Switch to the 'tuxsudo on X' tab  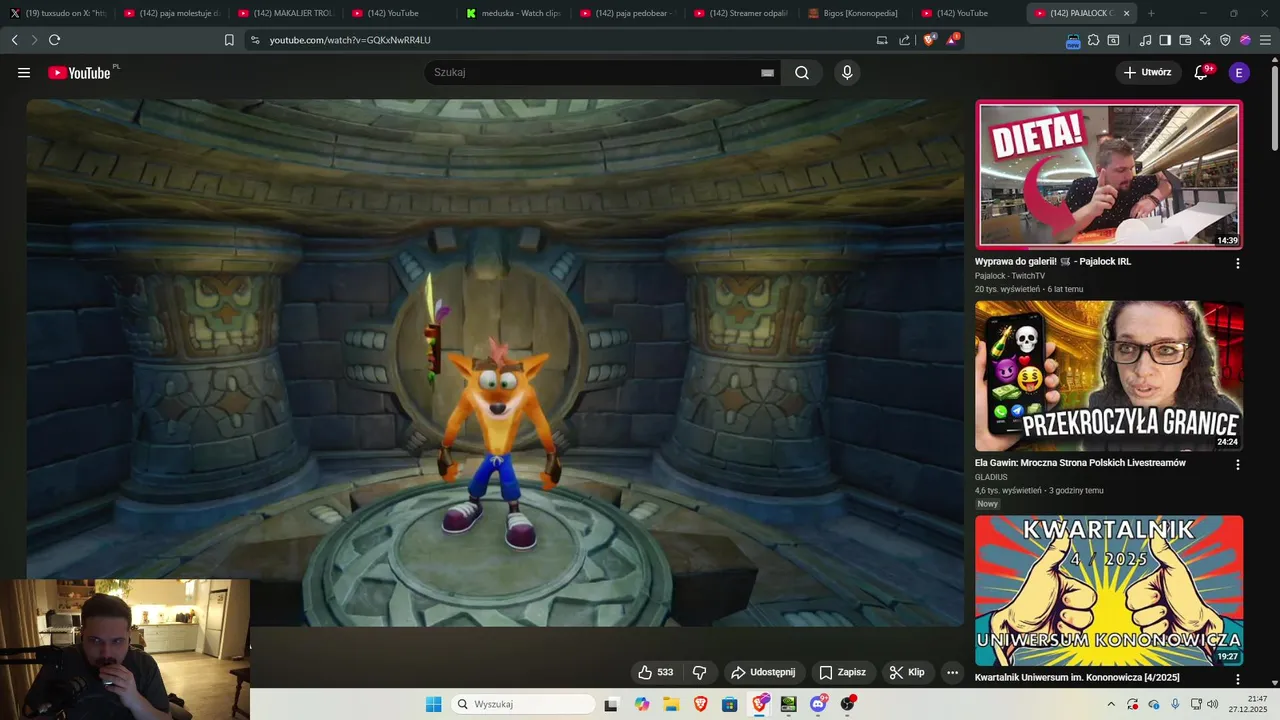coord(57,13)
